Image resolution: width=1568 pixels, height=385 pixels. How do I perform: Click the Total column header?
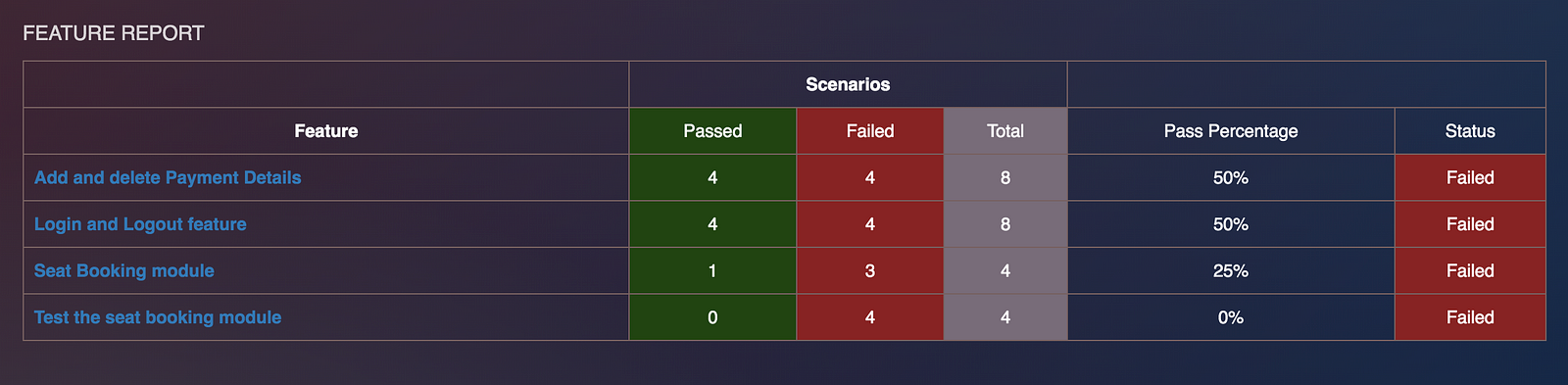[1005, 131]
